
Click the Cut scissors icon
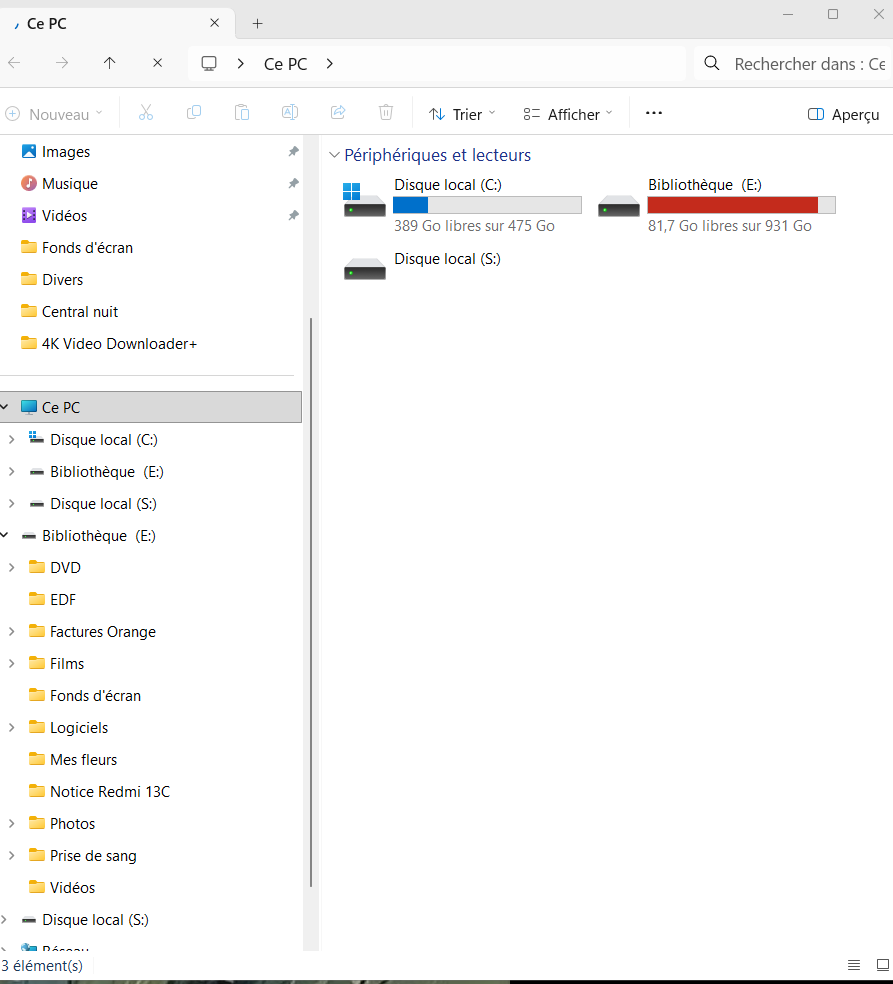click(146, 113)
